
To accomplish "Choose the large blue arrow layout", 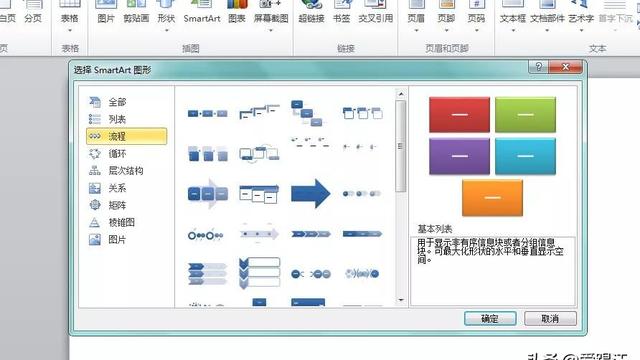I will point(310,193).
